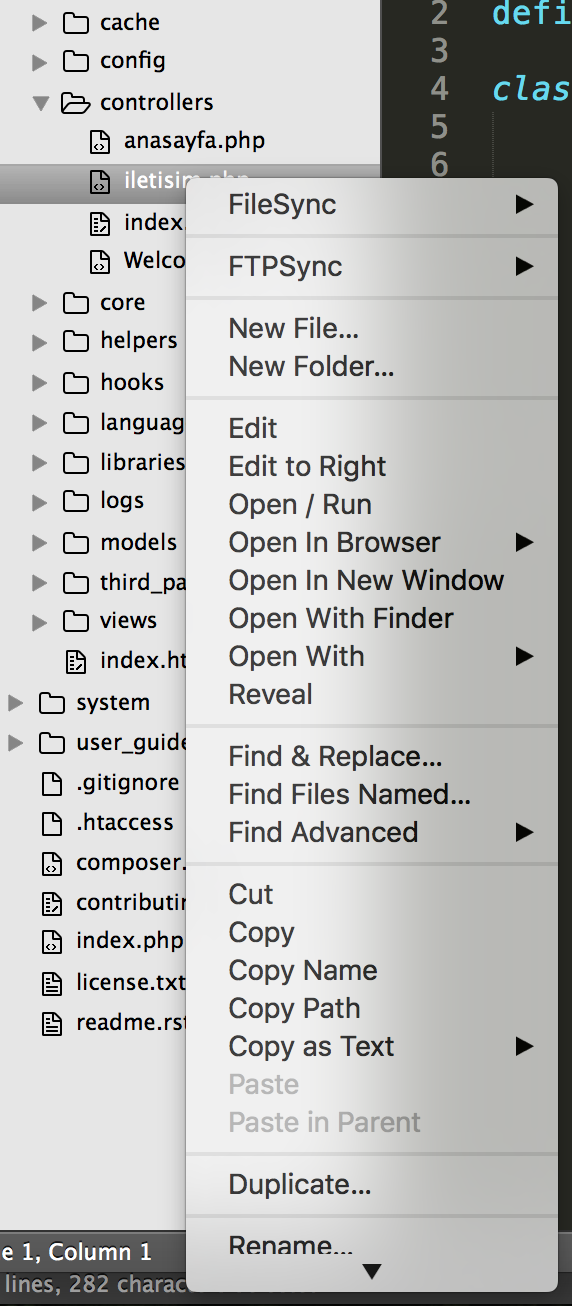Click the cache folder icon
This screenshot has width=572, height=1306.
point(75,22)
